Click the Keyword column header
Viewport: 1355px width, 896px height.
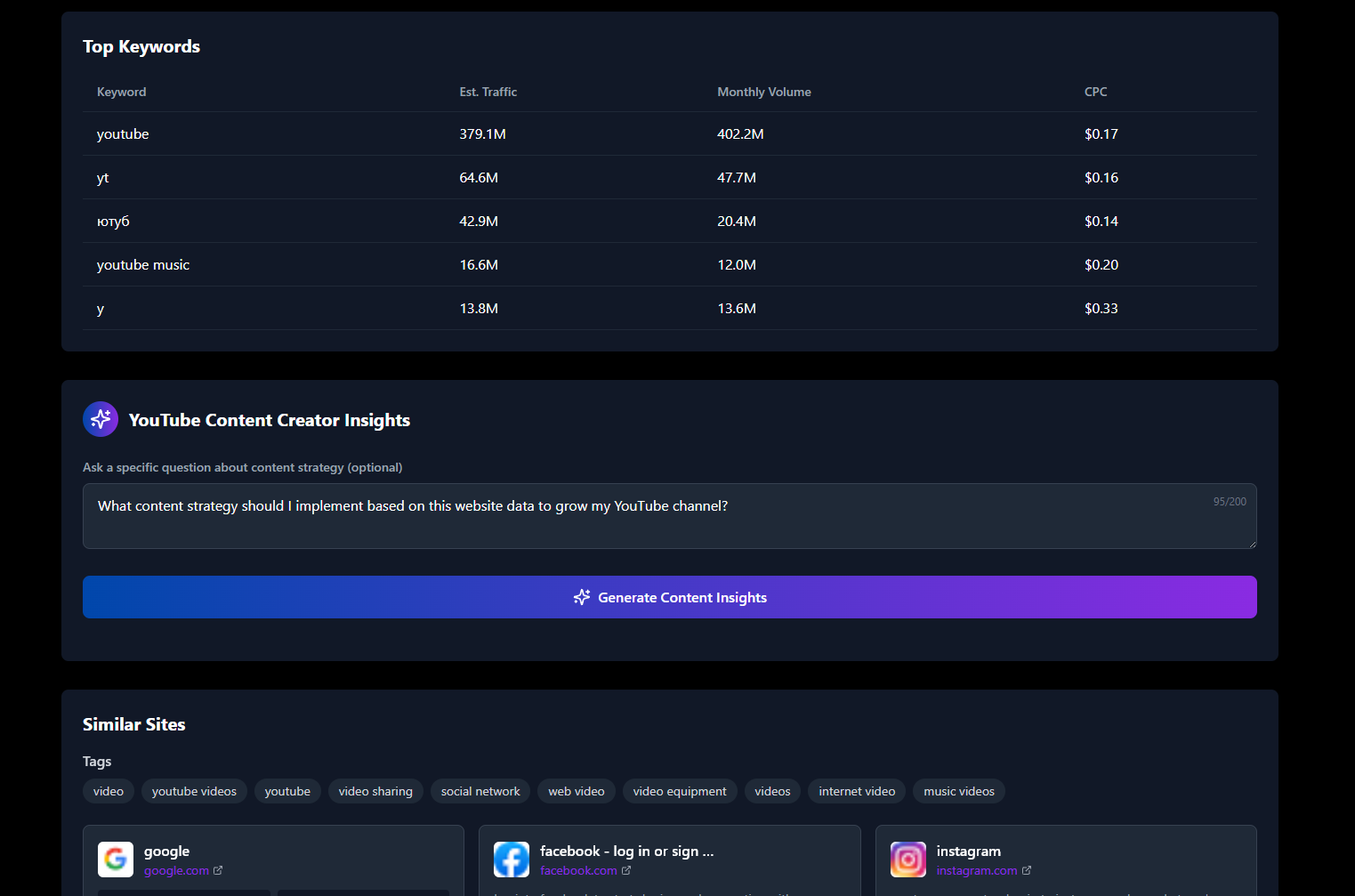pos(121,92)
